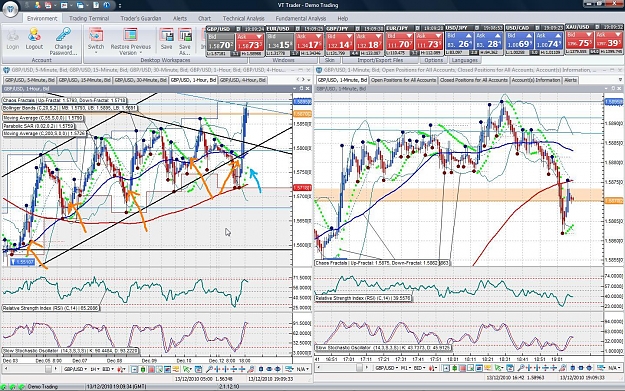Click USD/CAD Ask price button
The image size is (625, 391).
click(x=548, y=41)
